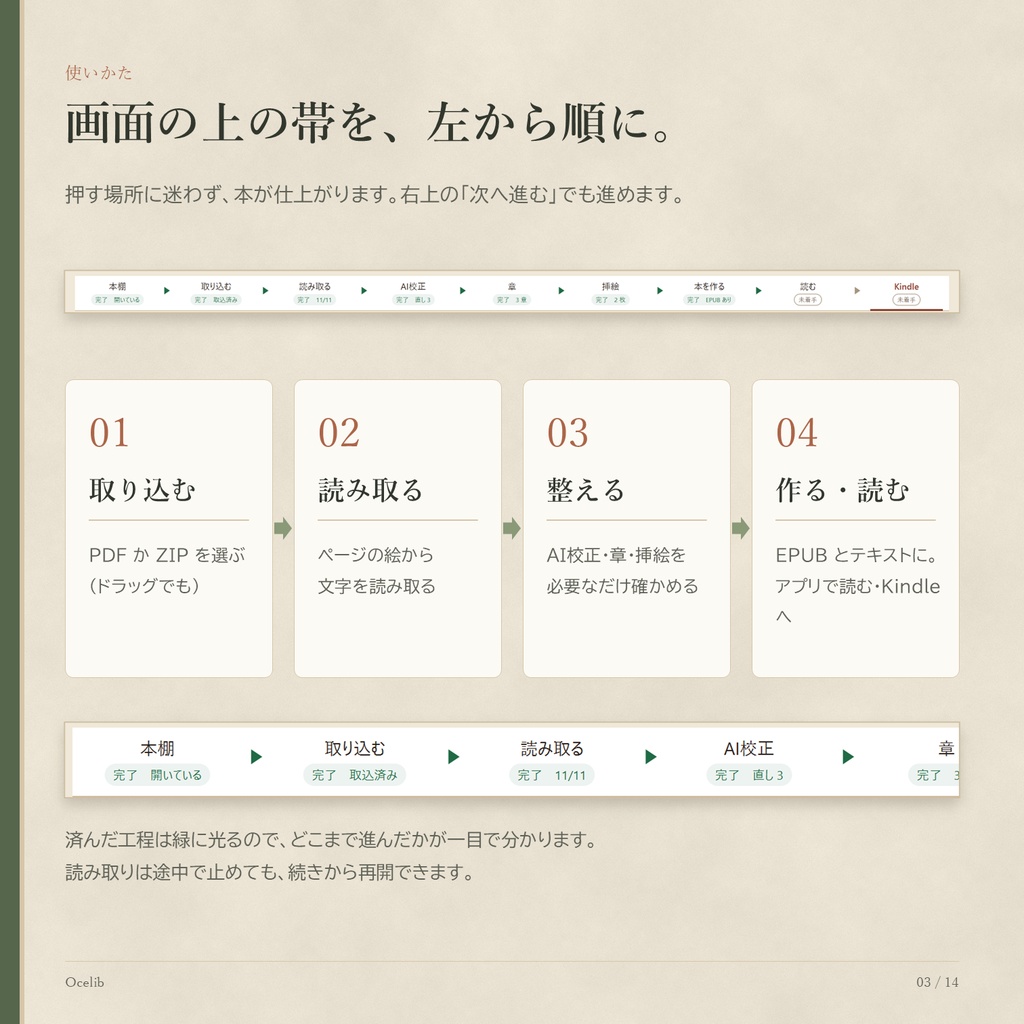Switch to the Kindle step in the top strip
The width and height of the screenshot is (1024, 1024).
(906, 293)
